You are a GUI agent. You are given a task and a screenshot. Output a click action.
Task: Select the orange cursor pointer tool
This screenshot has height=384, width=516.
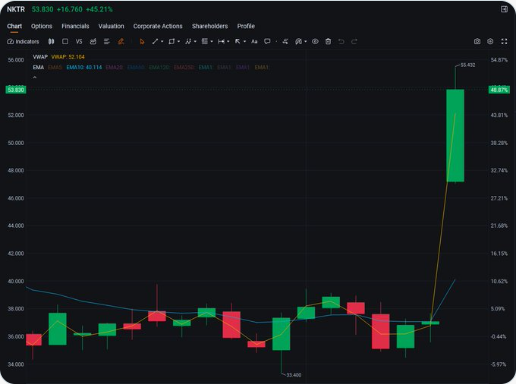[142, 41]
